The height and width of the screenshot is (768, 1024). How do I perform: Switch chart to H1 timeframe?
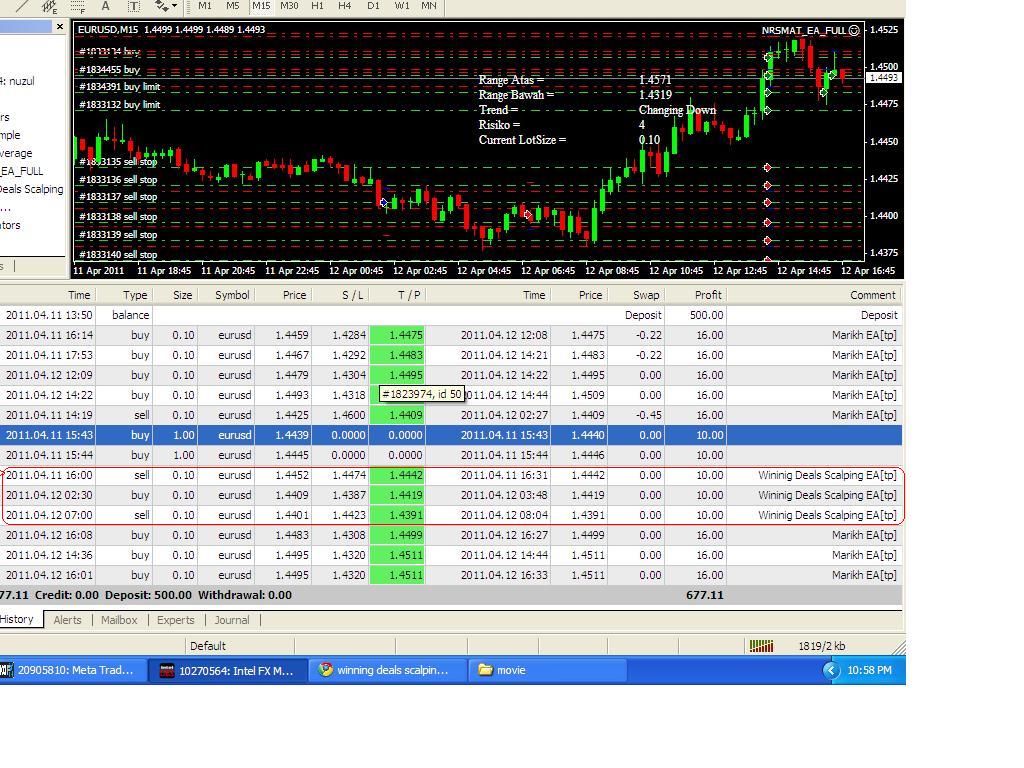tap(317, 5)
